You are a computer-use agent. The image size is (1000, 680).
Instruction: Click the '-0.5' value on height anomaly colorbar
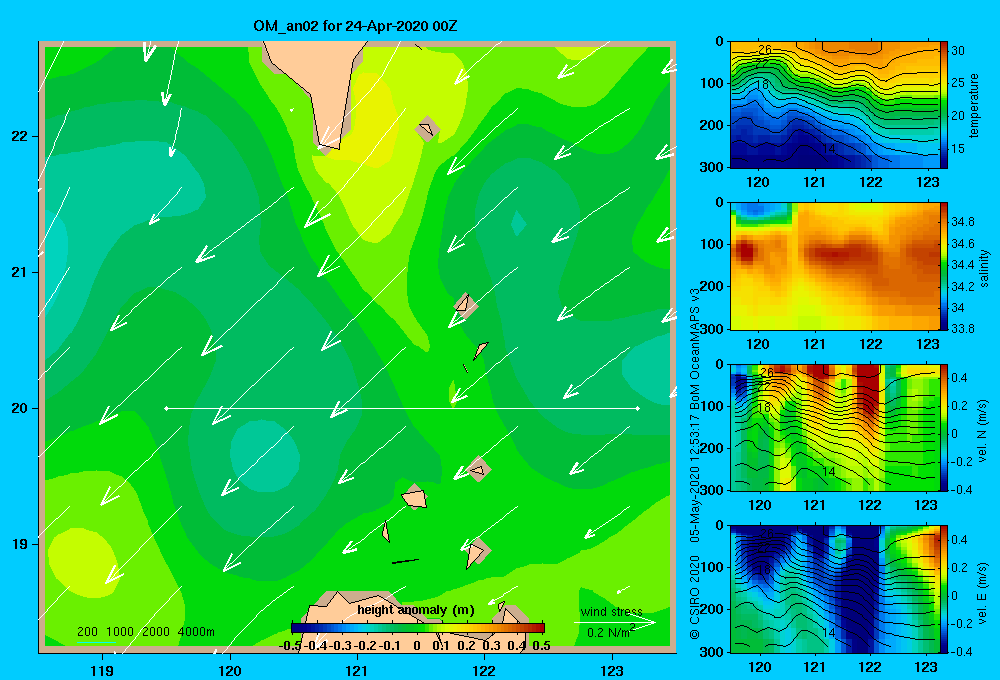click(x=290, y=646)
